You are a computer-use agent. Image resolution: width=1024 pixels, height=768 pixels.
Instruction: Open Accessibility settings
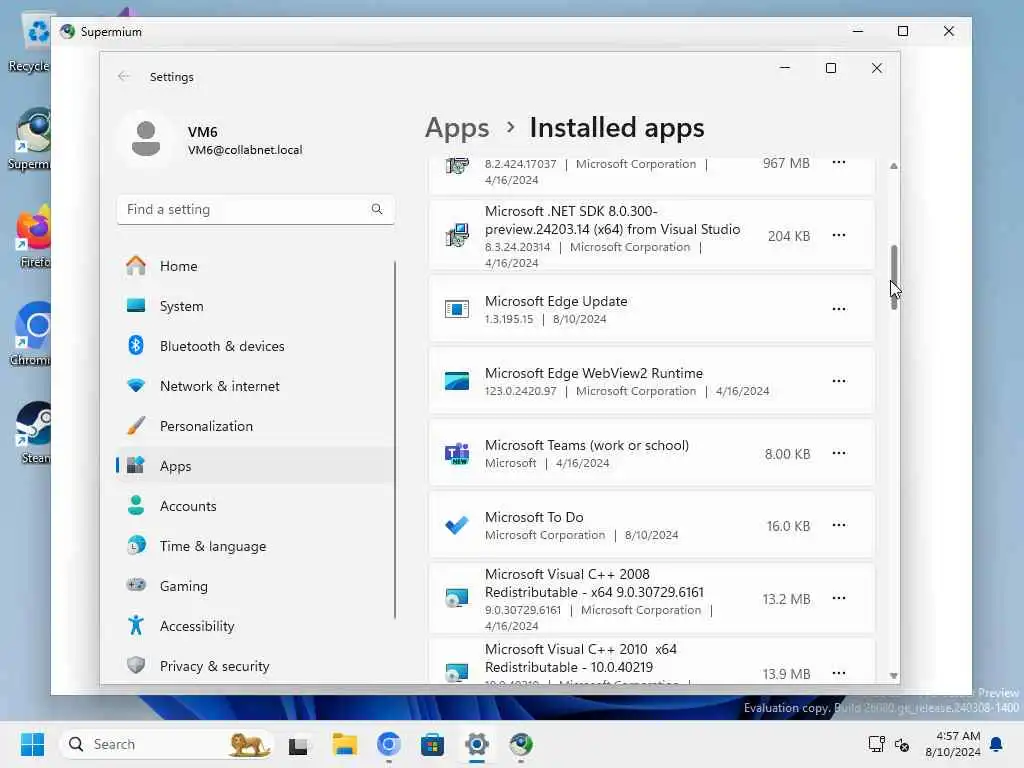click(x=255, y=626)
